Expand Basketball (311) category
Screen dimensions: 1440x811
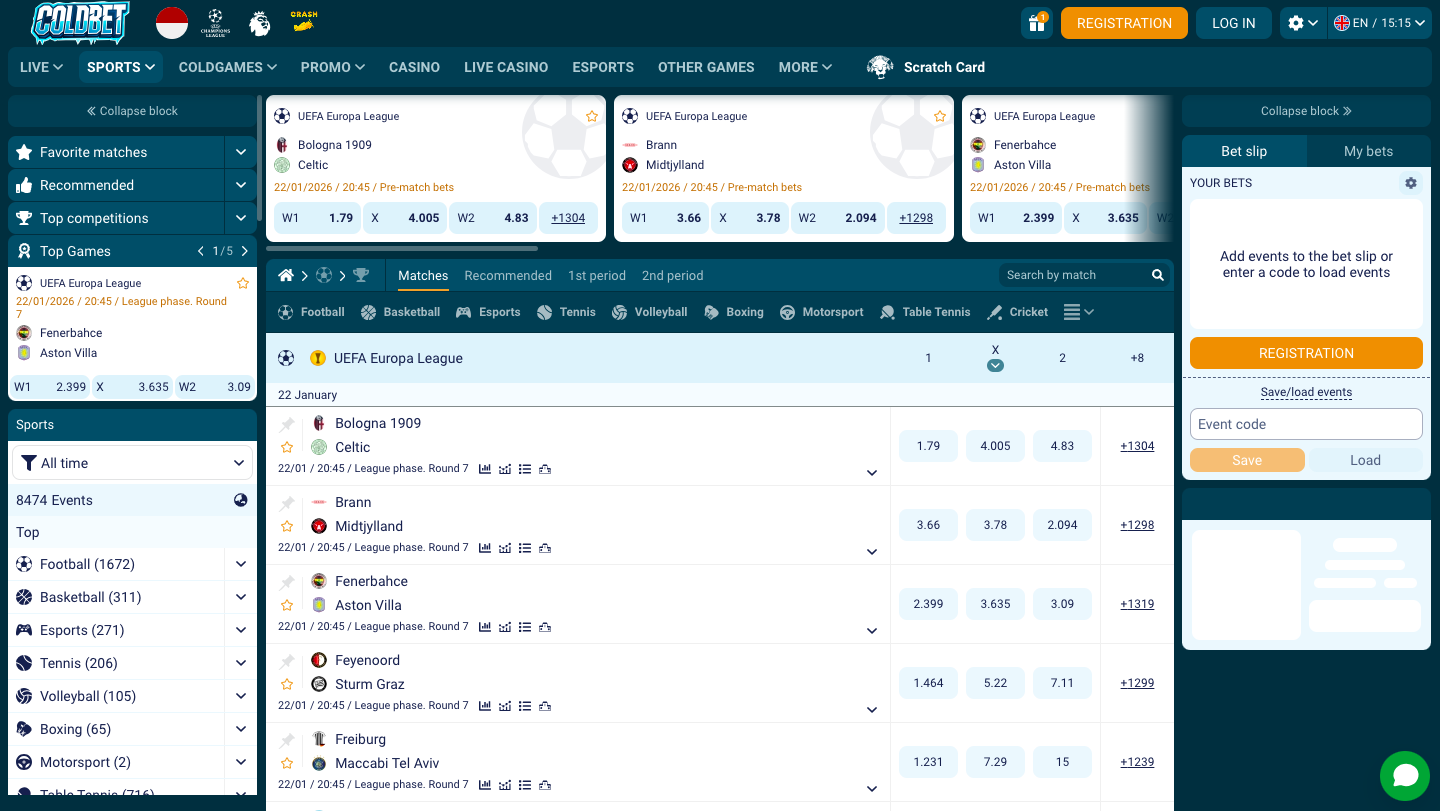241,597
